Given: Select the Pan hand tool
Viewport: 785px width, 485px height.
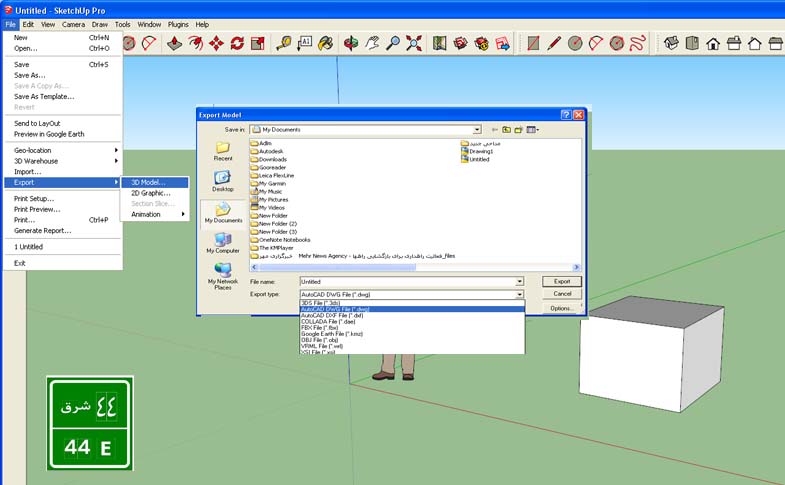Looking at the screenshot, I should pos(372,43).
